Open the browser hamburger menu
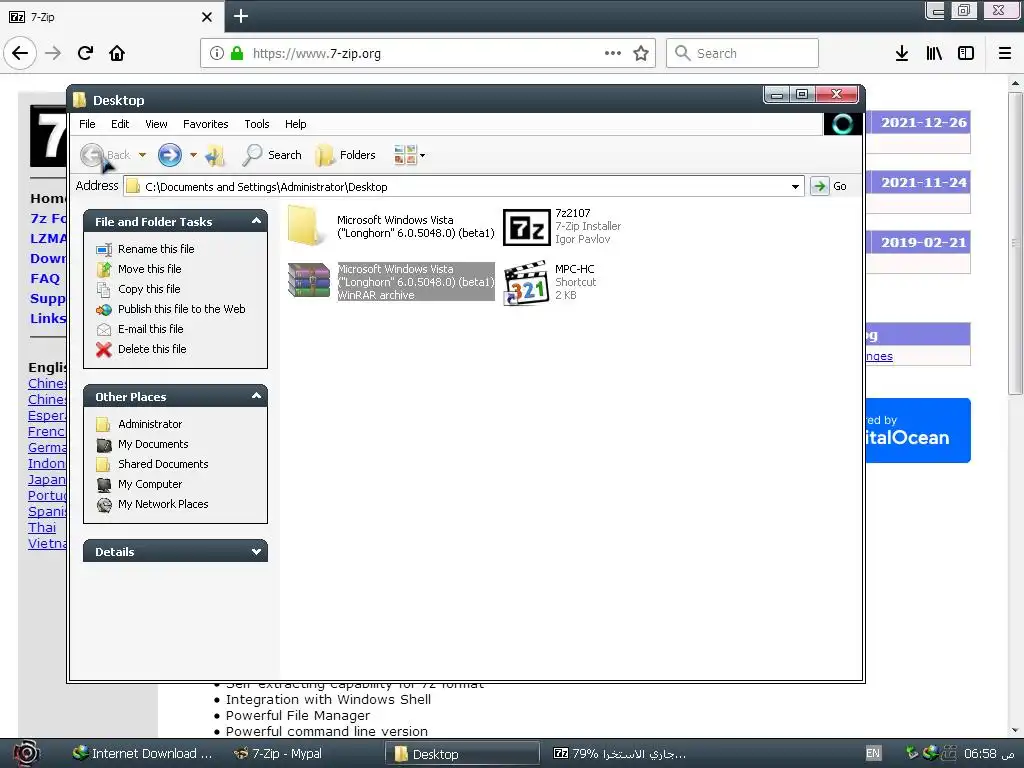Viewport: 1024px width, 768px height. [1005, 53]
